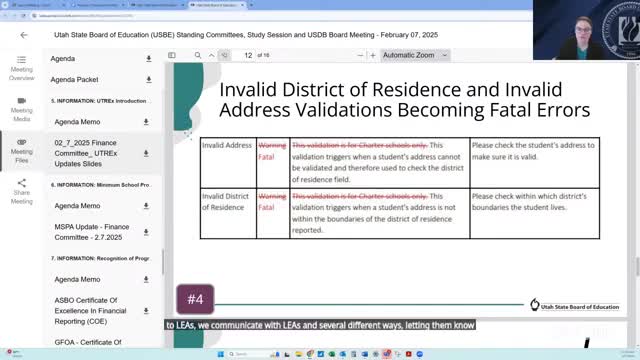This screenshot has height=360, width=640.
Task: Click the Windows Start button
Action: pyautogui.click(x=221, y=354)
